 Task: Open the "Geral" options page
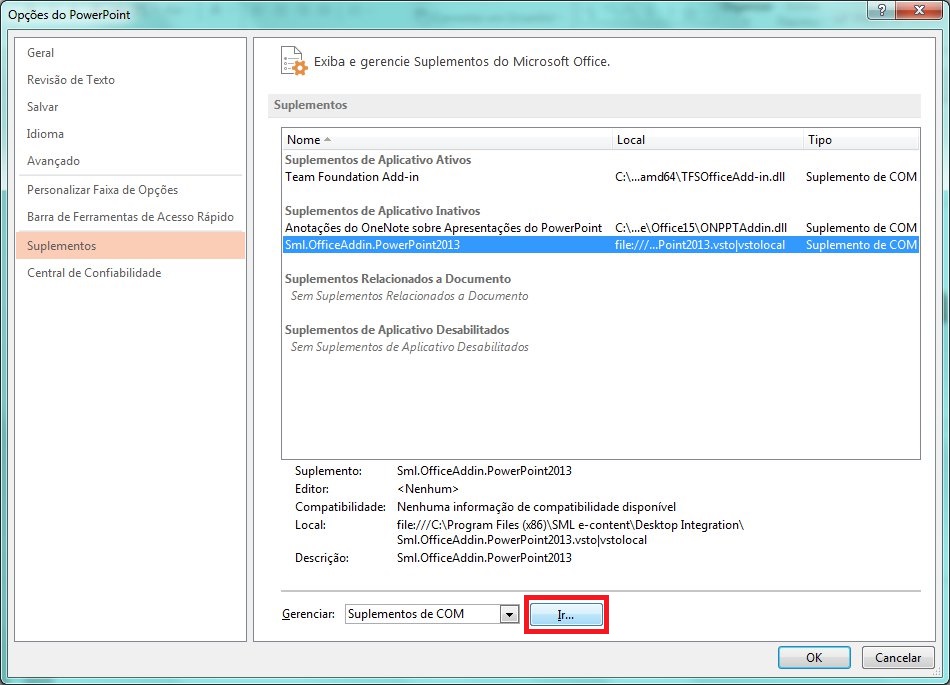pos(41,52)
